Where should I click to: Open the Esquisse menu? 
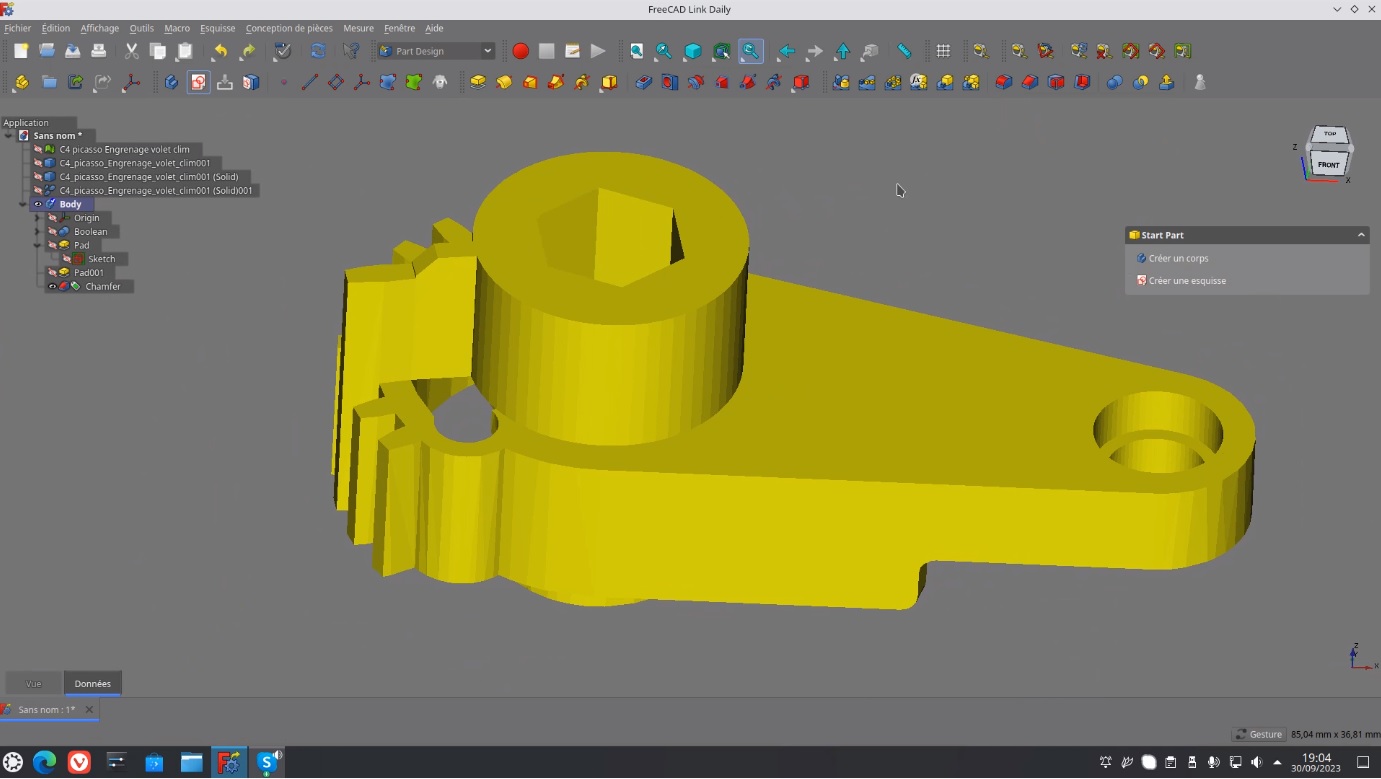[217, 28]
